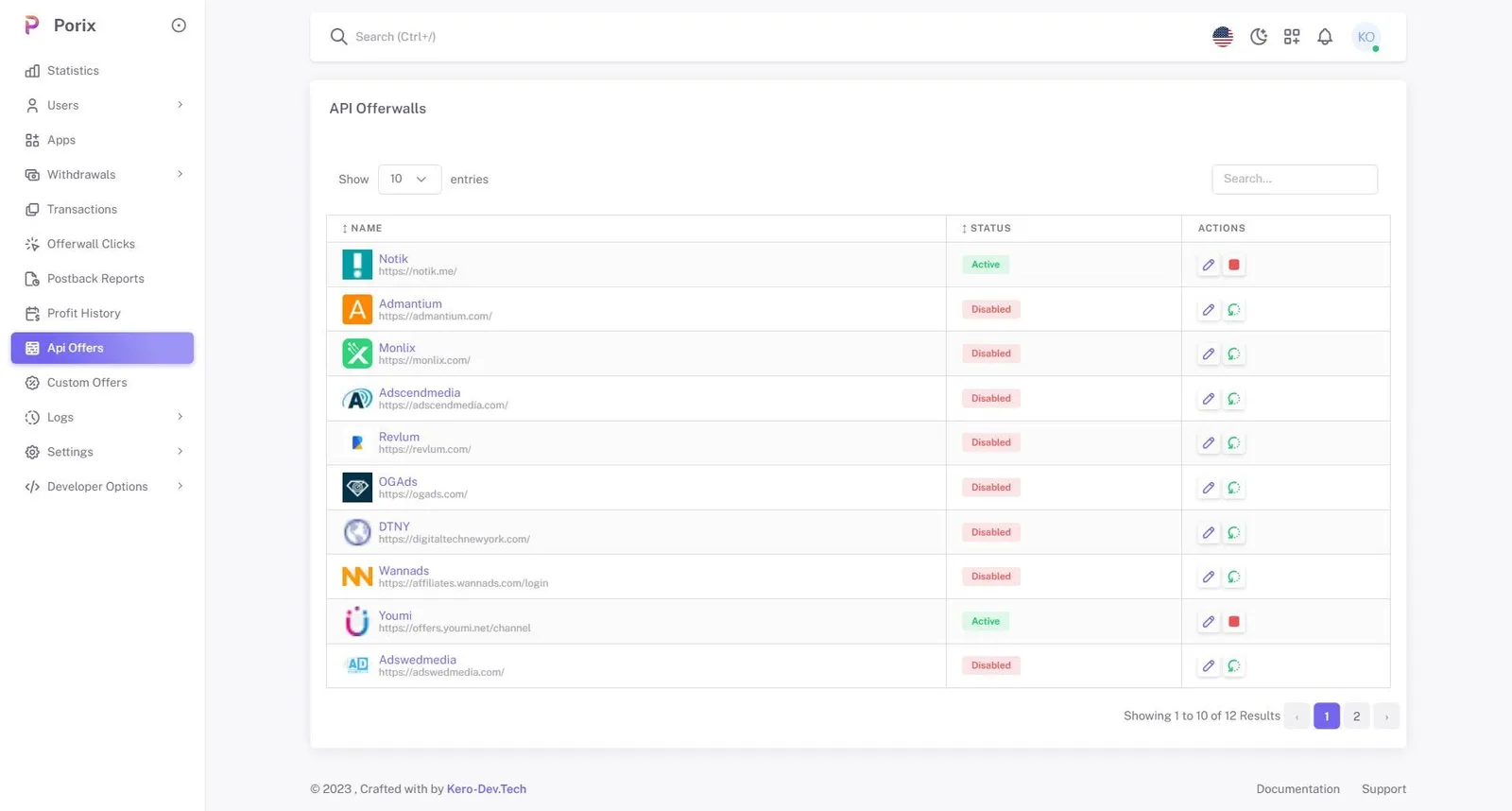Open Postback Reports in the sidebar

(102, 279)
